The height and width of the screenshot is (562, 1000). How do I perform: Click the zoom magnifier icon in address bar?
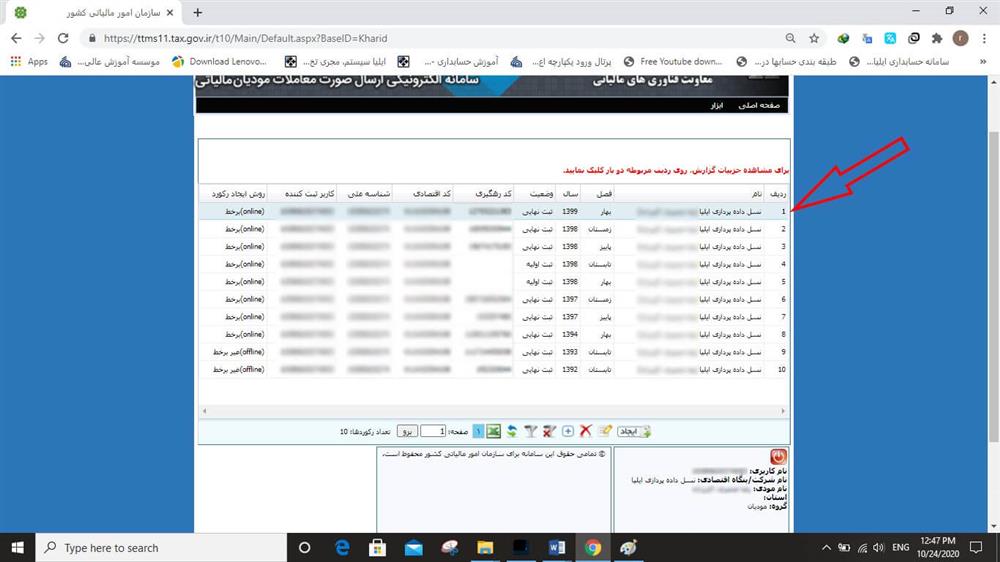point(791,38)
